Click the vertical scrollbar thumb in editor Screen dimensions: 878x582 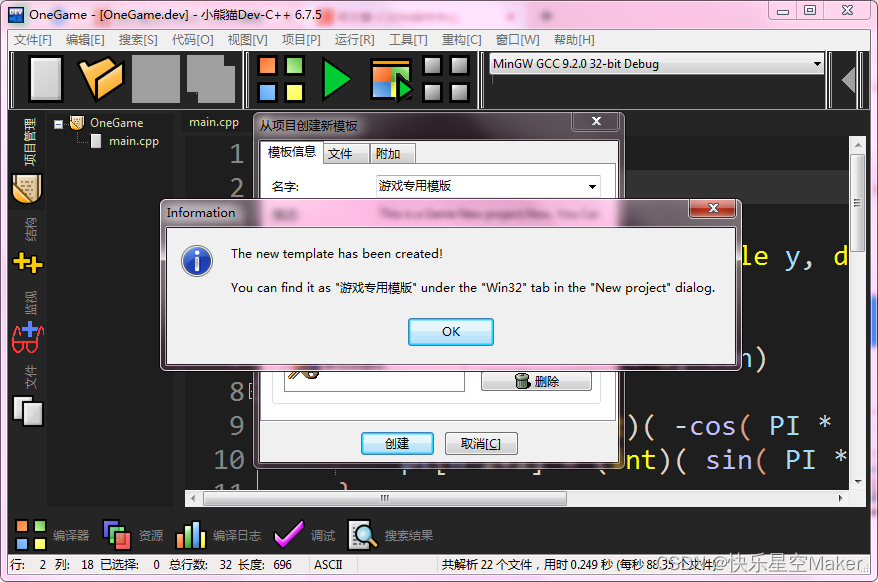point(857,203)
